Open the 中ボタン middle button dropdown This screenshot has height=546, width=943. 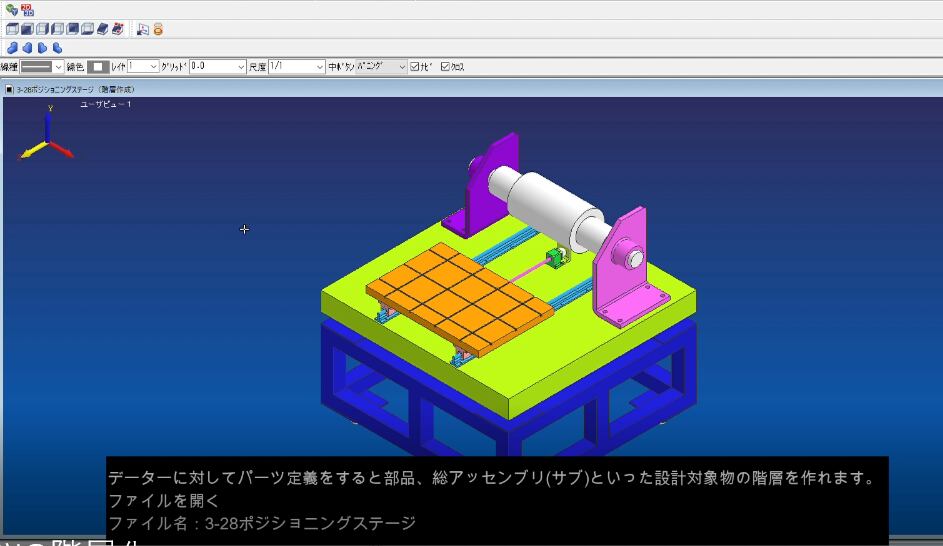coord(381,67)
